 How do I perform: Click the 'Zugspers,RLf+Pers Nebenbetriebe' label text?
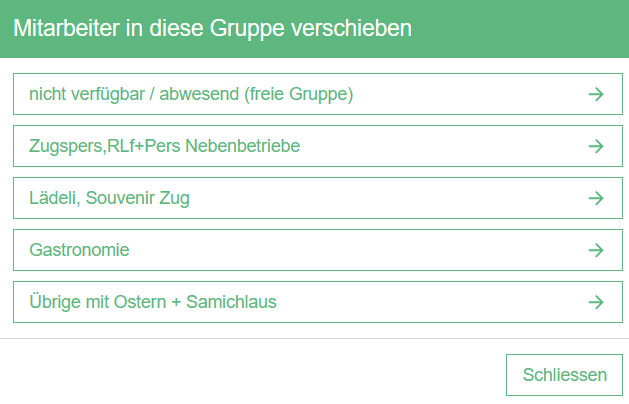tap(165, 146)
